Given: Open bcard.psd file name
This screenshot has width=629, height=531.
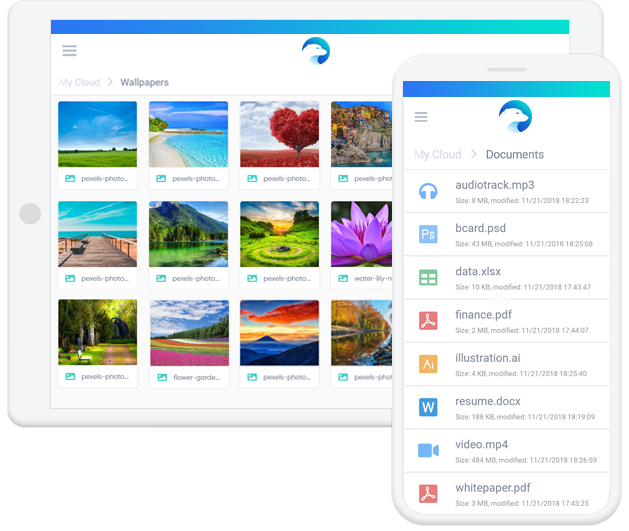Looking at the screenshot, I should point(481,228).
